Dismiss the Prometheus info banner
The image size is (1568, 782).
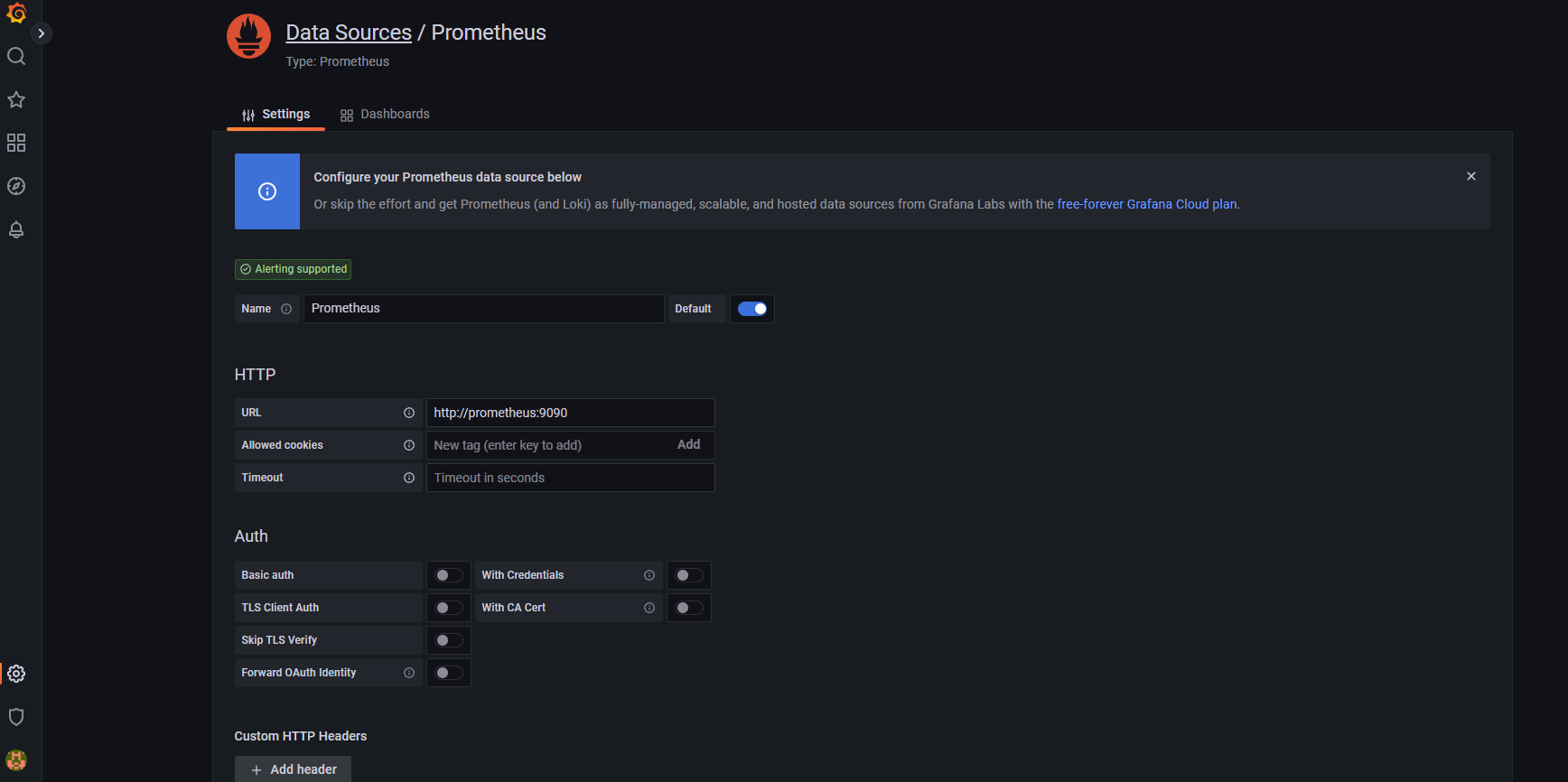tap(1471, 176)
